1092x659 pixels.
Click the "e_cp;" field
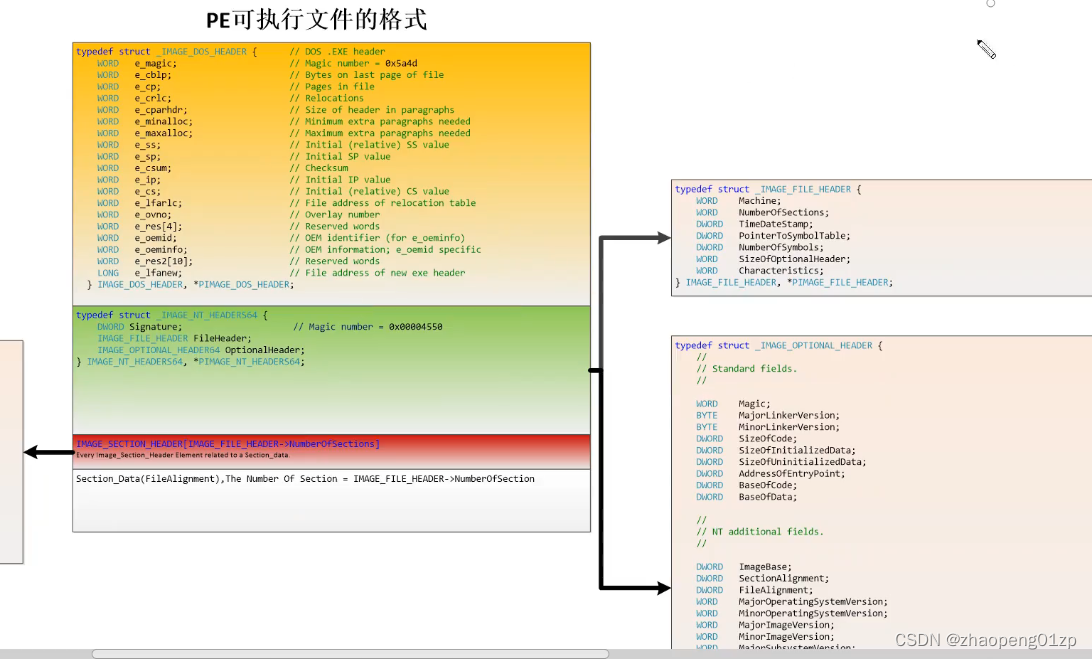(x=148, y=87)
